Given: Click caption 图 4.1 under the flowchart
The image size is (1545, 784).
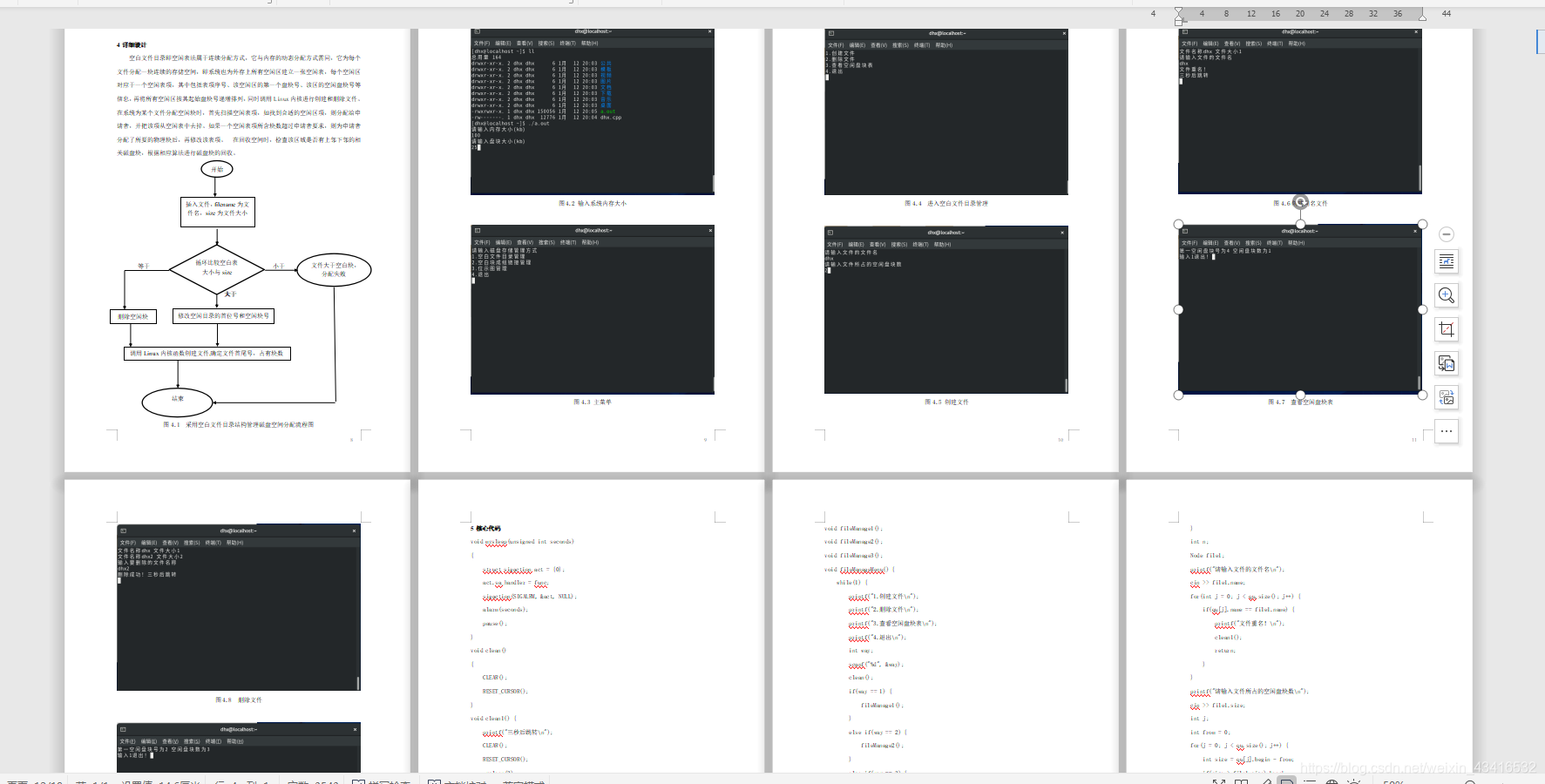Looking at the screenshot, I should click(239, 425).
